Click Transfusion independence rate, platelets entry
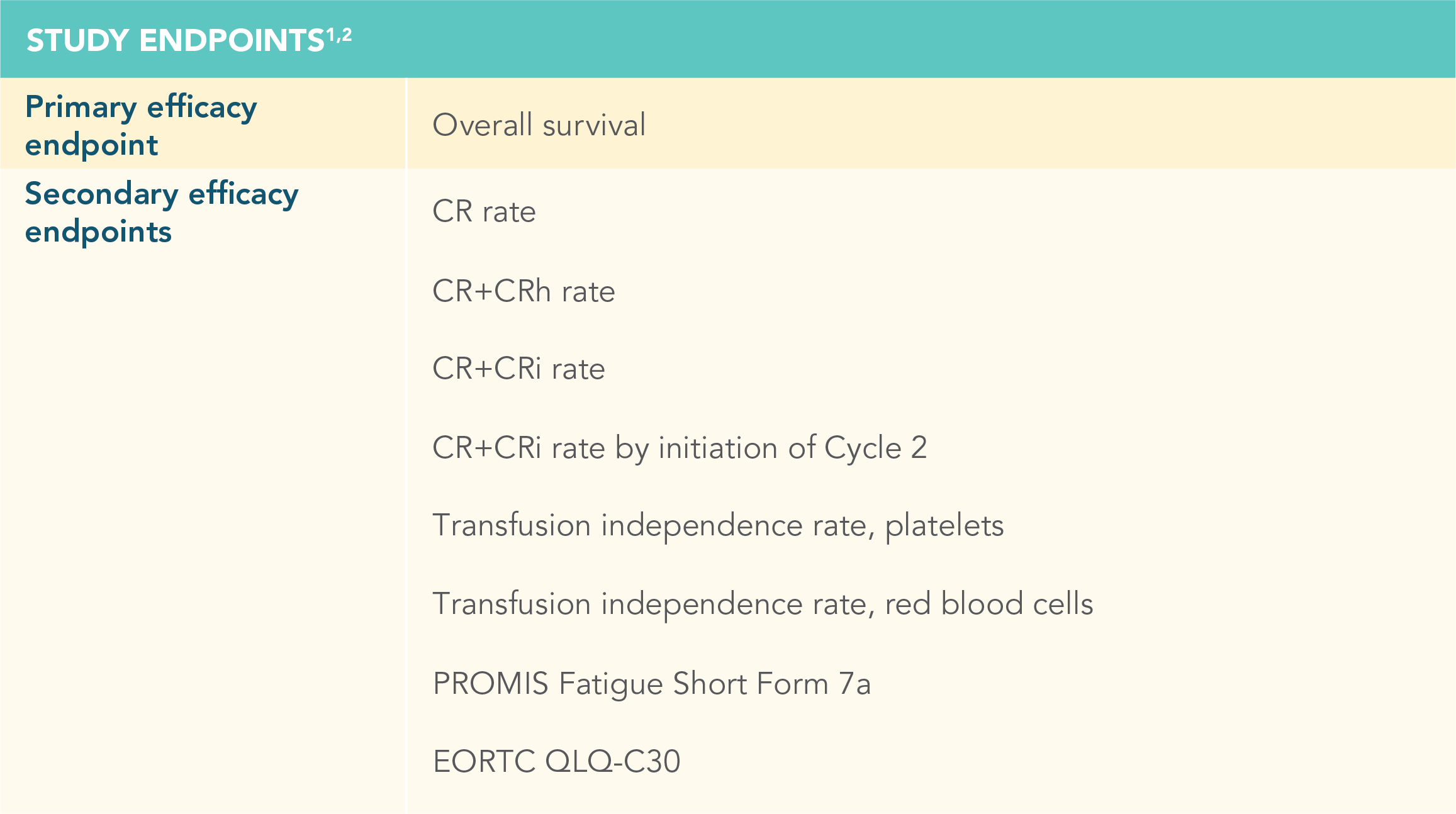 pyautogui.click(x=717, y=526)
